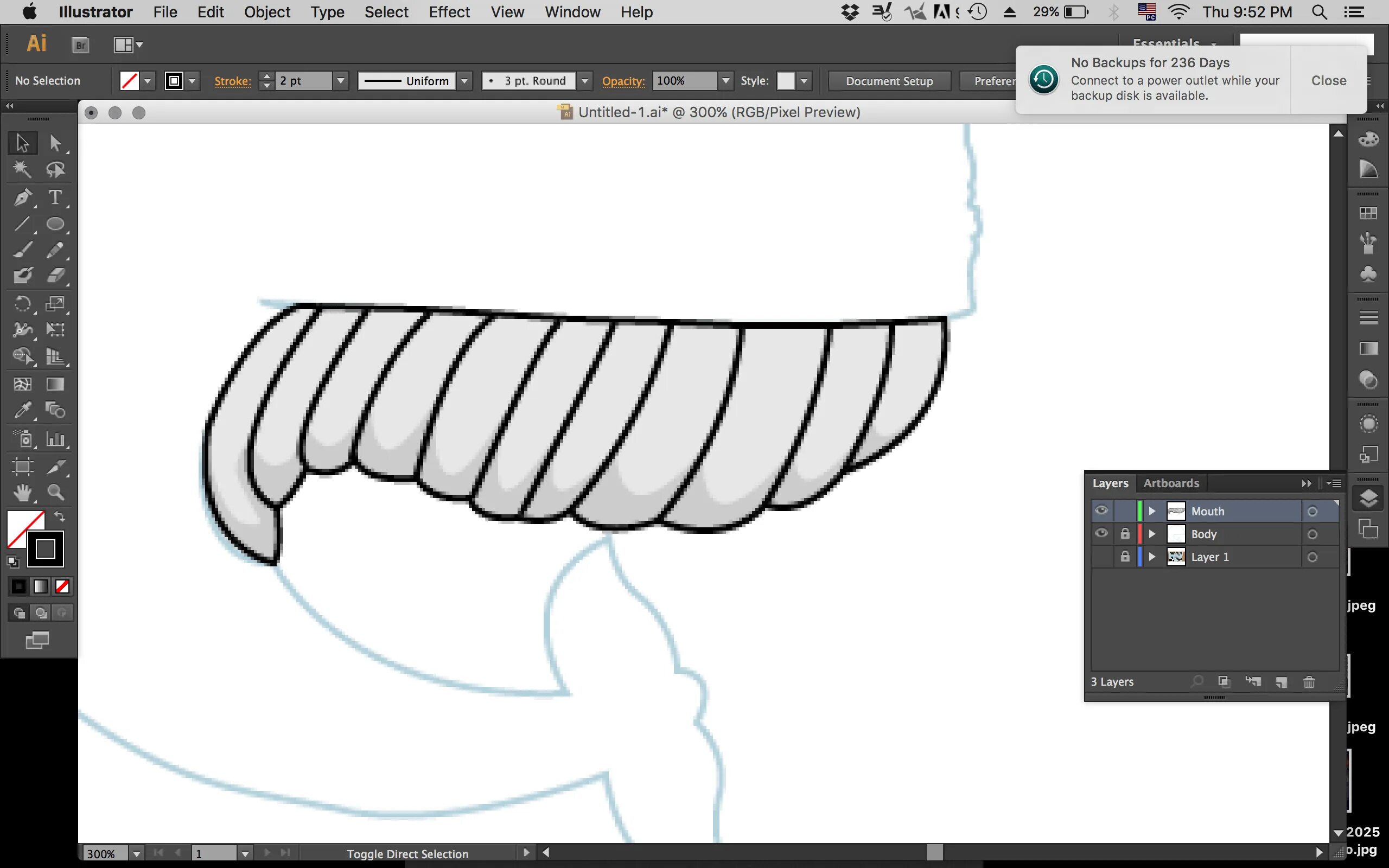Select the Ellipse shape tool
The width and height of the screenshot is (1389, 868).
click(x=55, y=224)
